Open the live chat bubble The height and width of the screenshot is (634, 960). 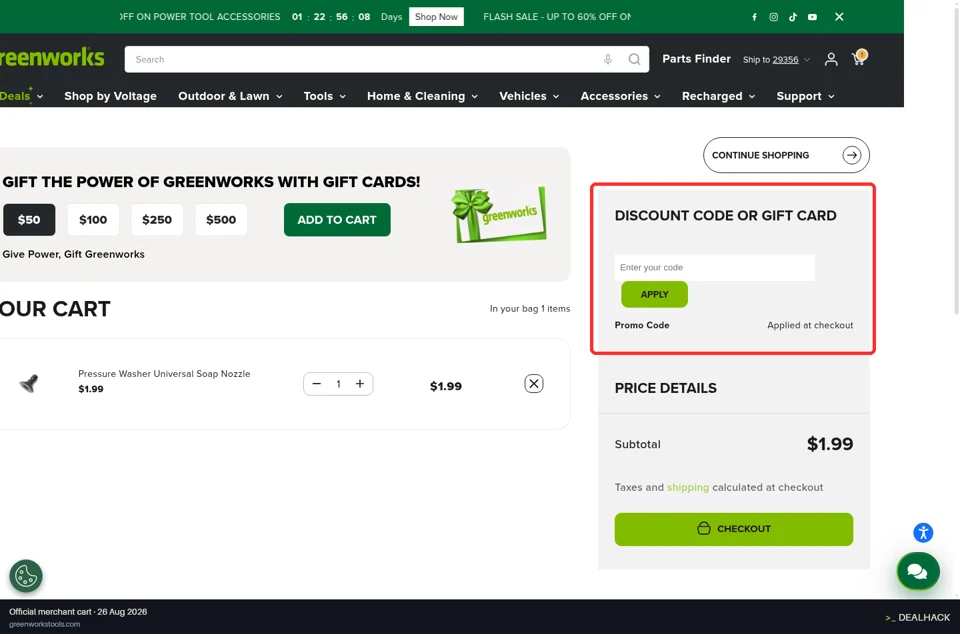[x=917, y=571]
